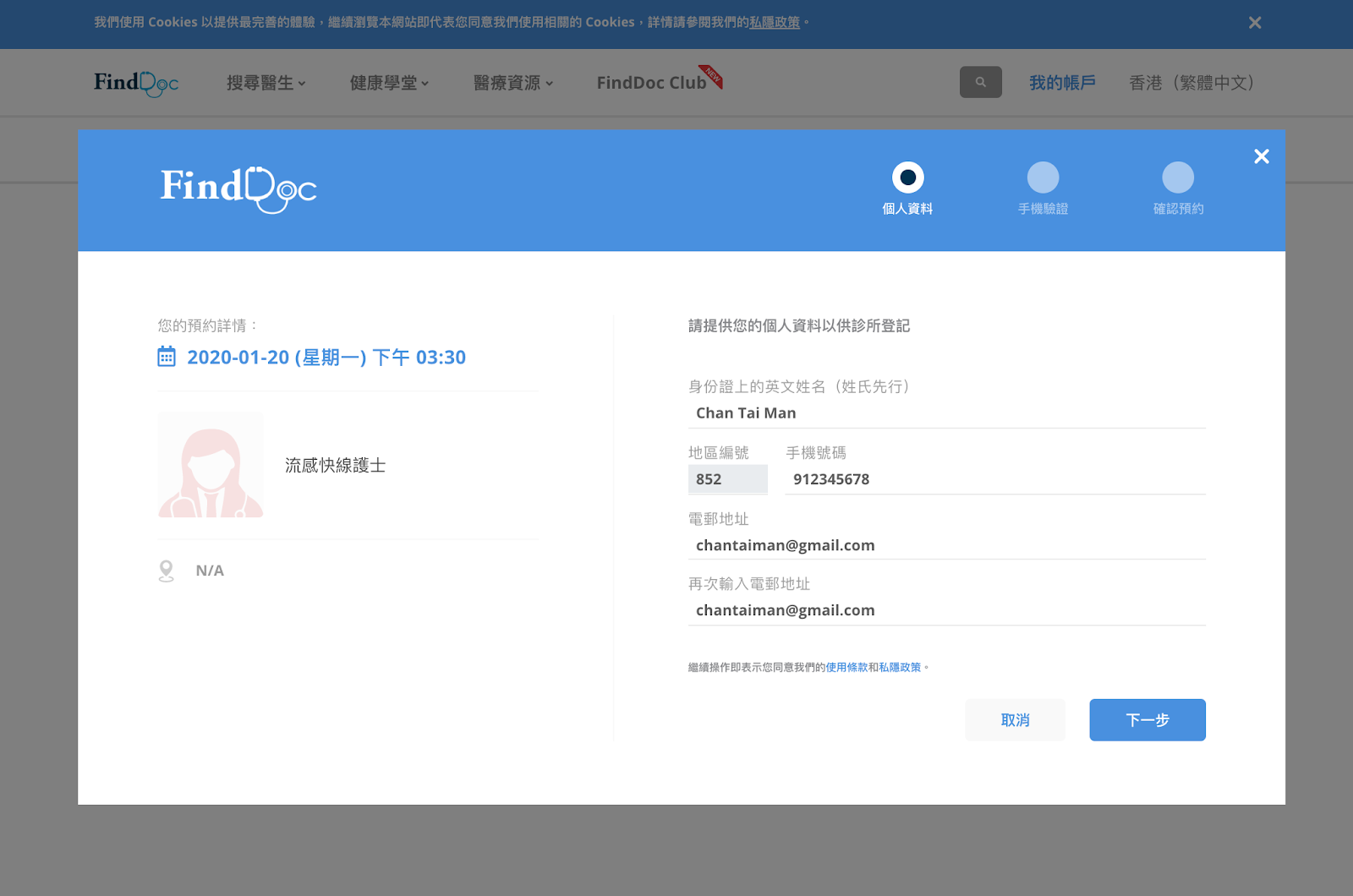Click the area code field 852

pyautogui.click(x=728, y=479)
